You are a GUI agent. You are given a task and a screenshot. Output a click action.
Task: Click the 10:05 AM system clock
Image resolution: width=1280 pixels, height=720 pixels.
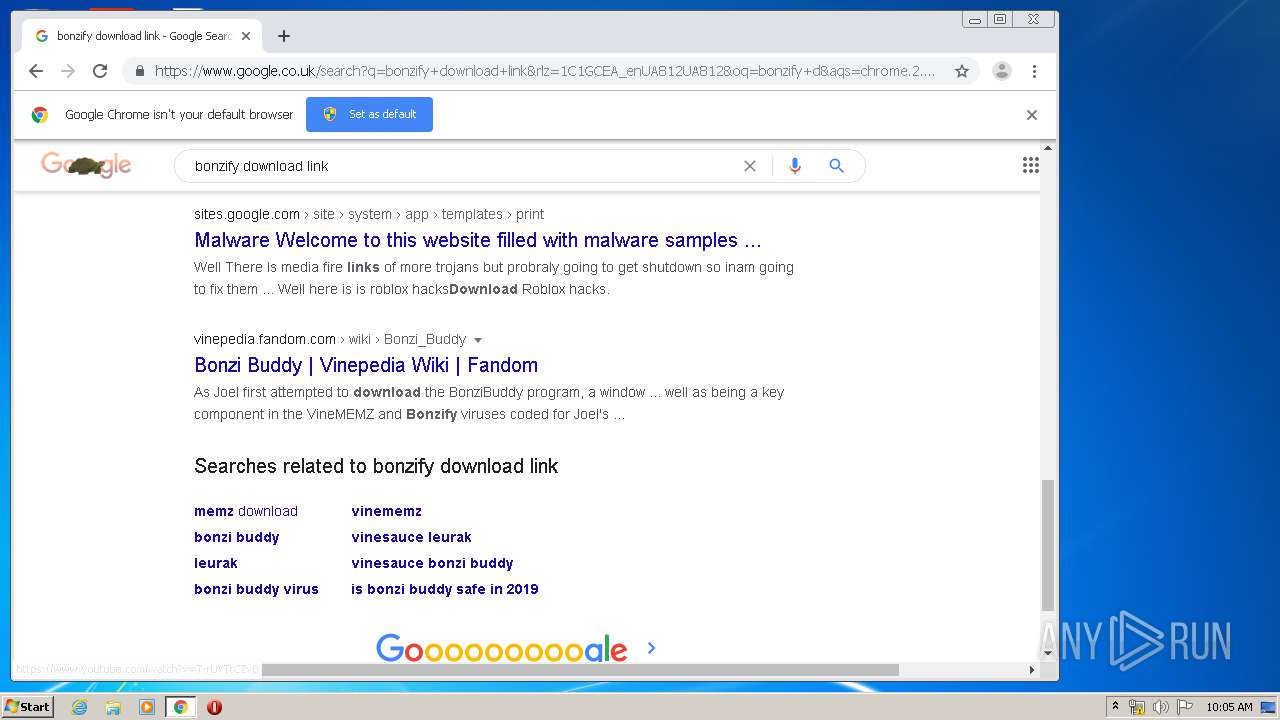(x=1229, y=707)
